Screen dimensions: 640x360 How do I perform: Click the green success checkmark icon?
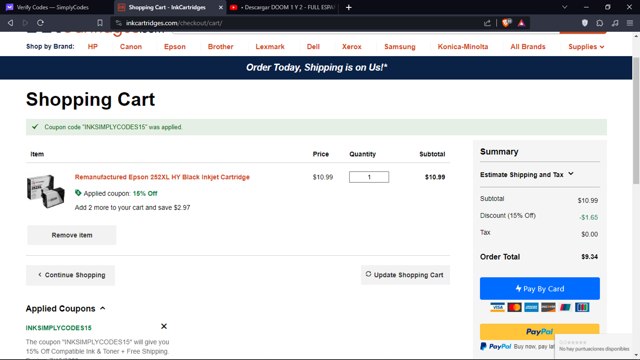[35, 127]
